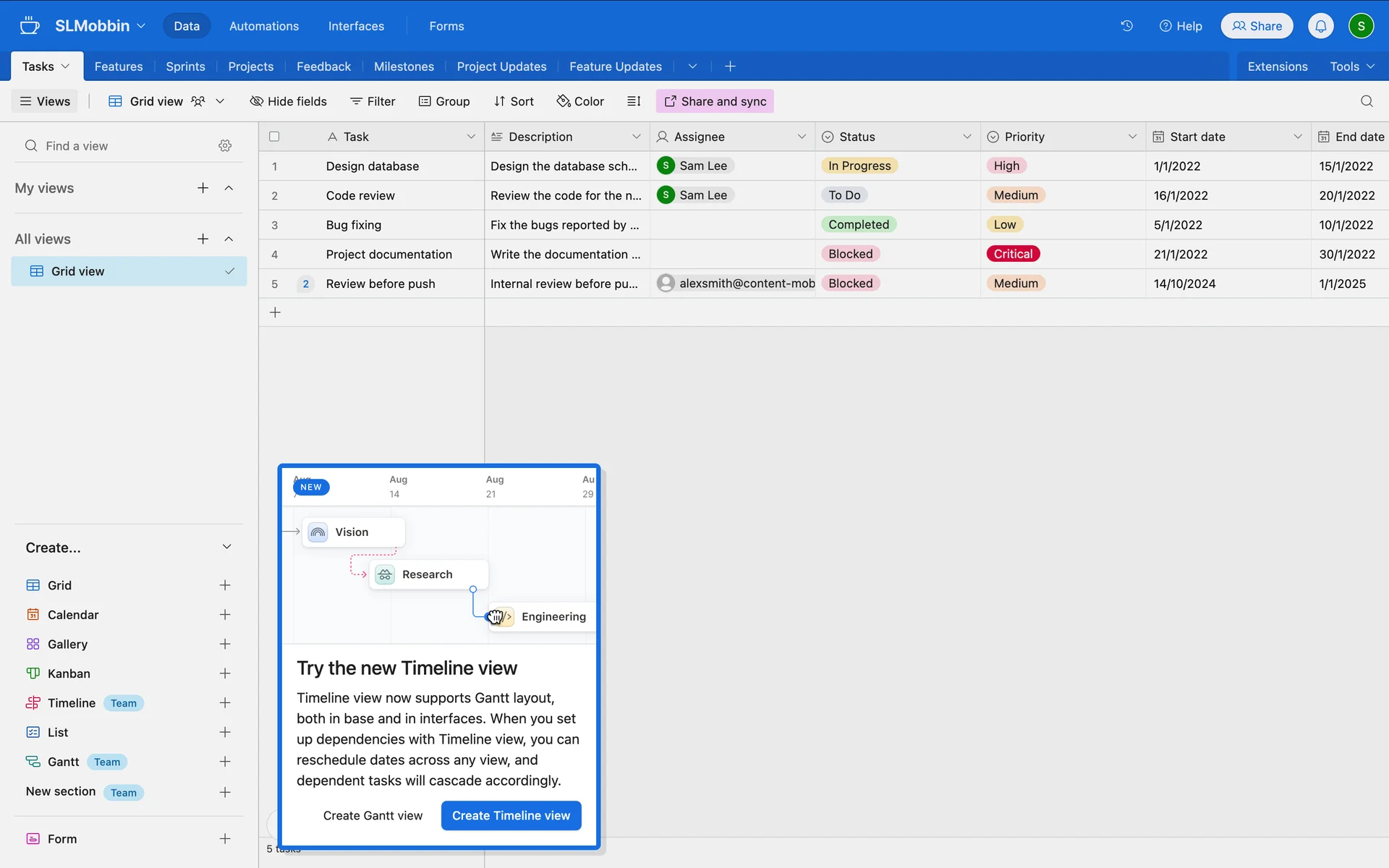This screenshot has width=1389, height=868.
Task: Open base history clock icon
Action: (x=1126, y=26)
